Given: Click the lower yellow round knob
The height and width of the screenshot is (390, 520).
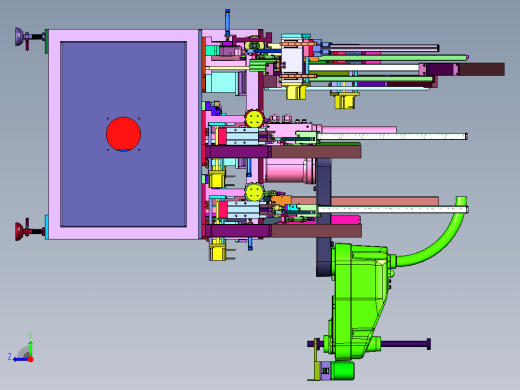Looking at the screenshot, I should tap(255, 192).
